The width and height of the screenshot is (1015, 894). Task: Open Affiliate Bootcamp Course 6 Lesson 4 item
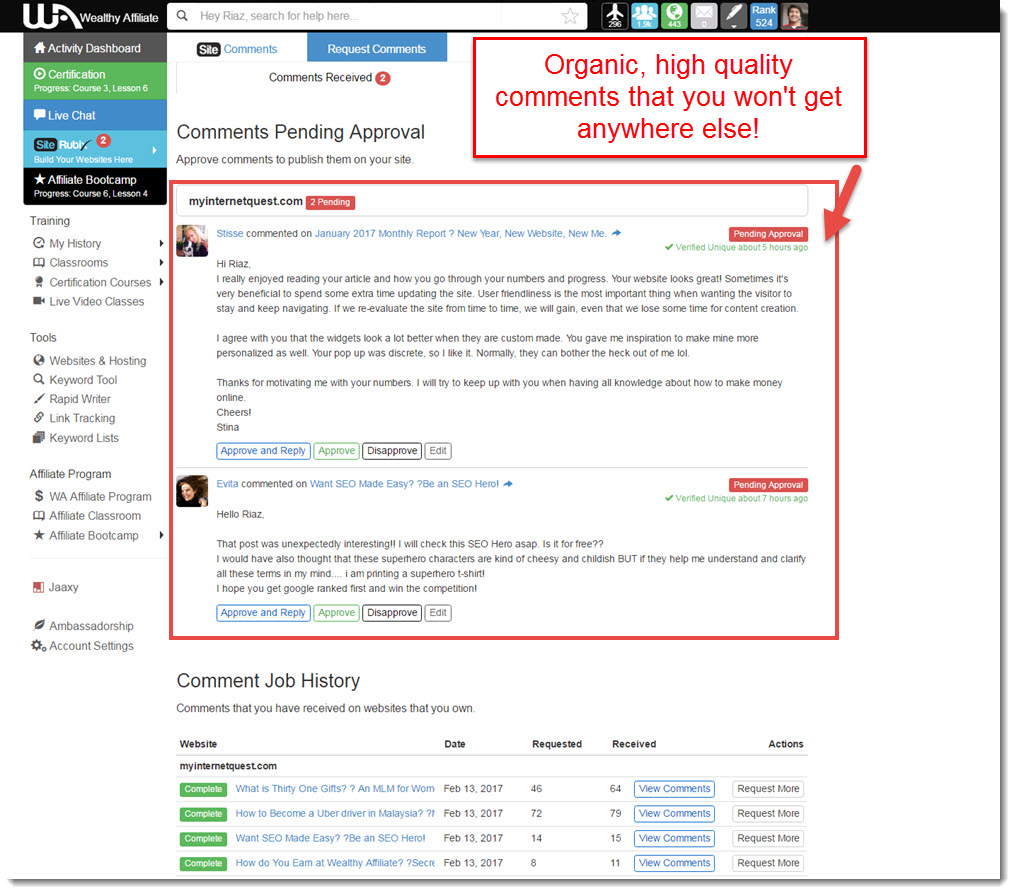(x=95, y=186)
